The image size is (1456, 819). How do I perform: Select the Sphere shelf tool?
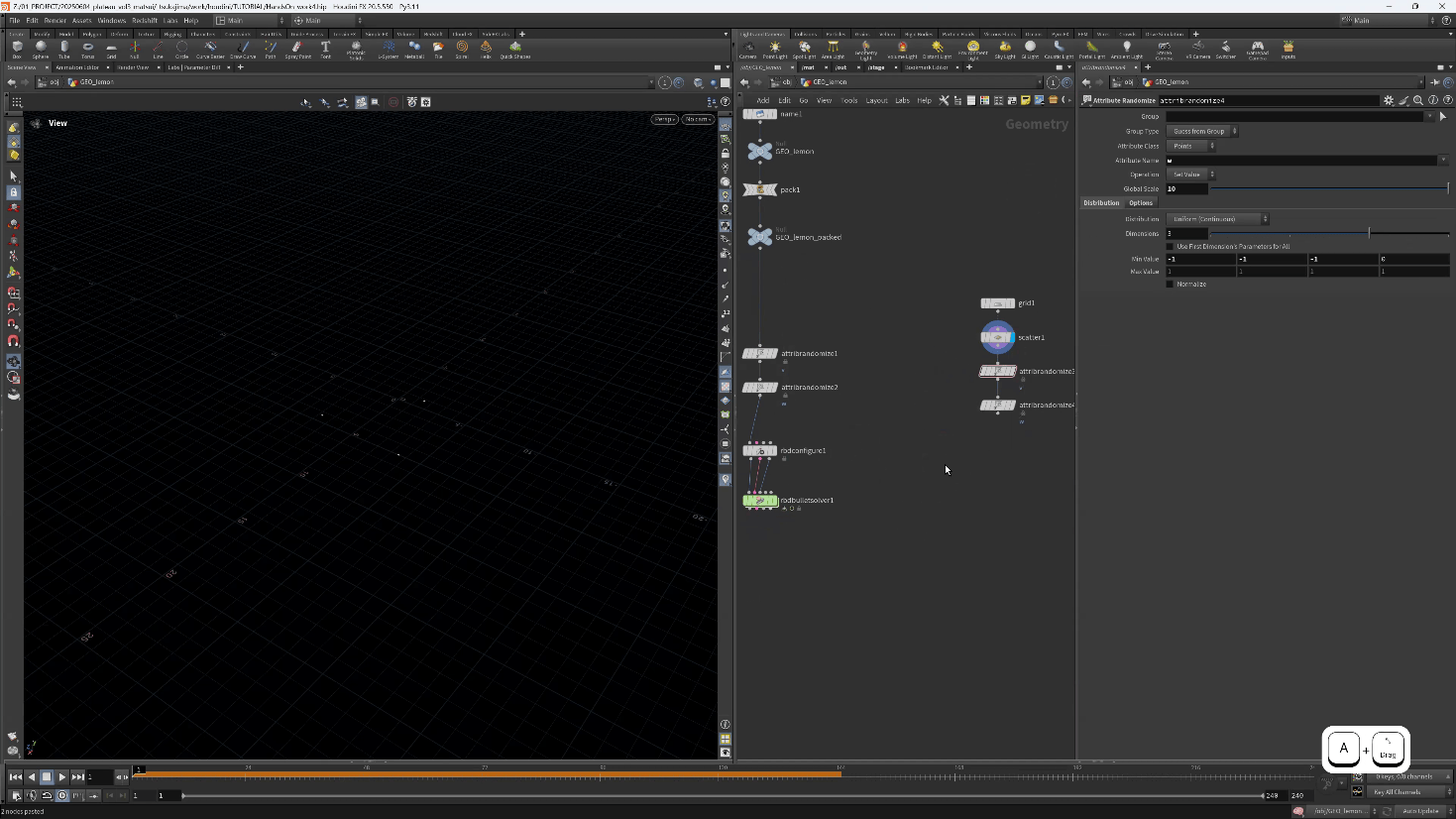41,49
